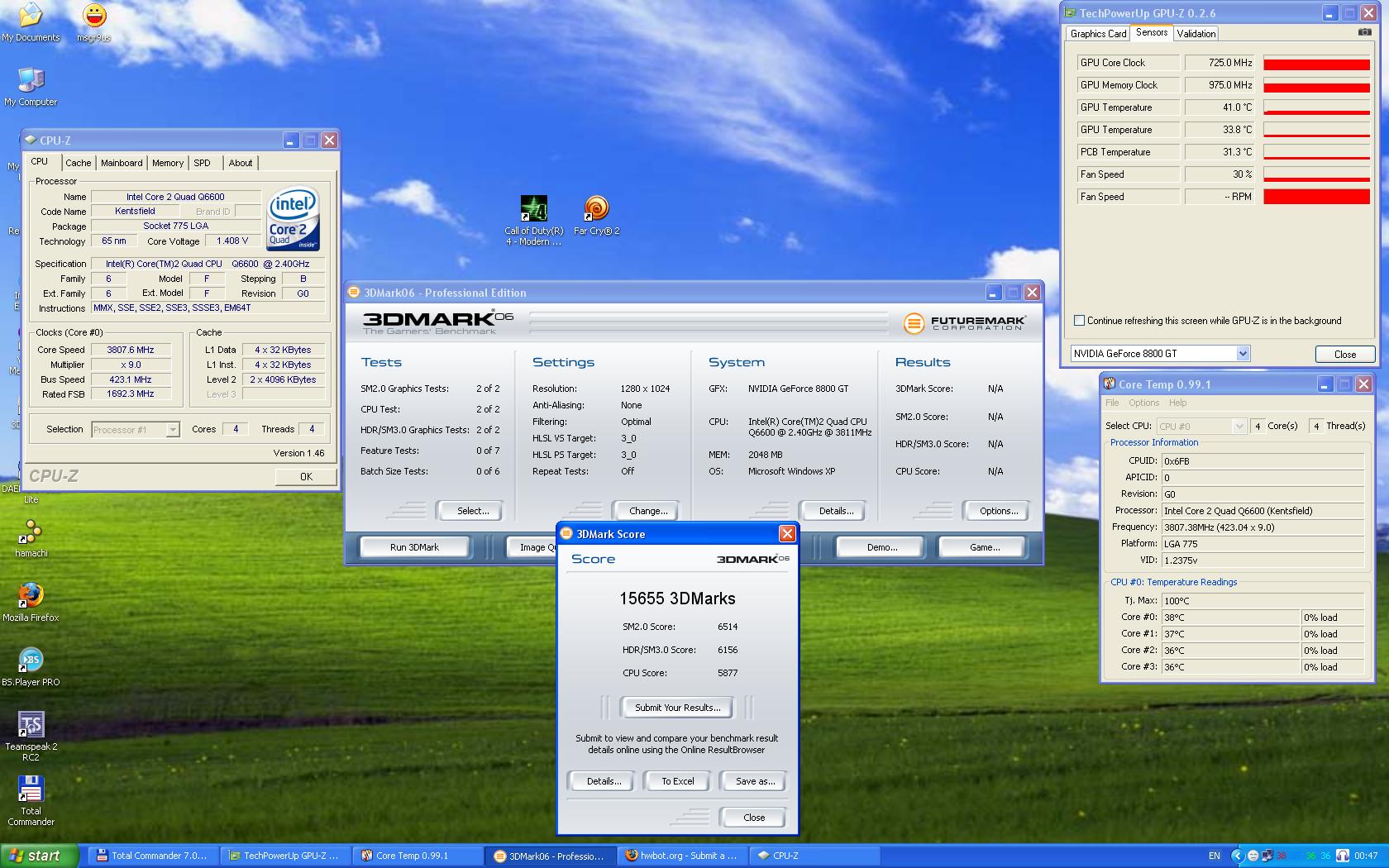Launch Mozilla Firefox from desktop
This screenshot has height=868, width=1389.
tap(31, 603)
